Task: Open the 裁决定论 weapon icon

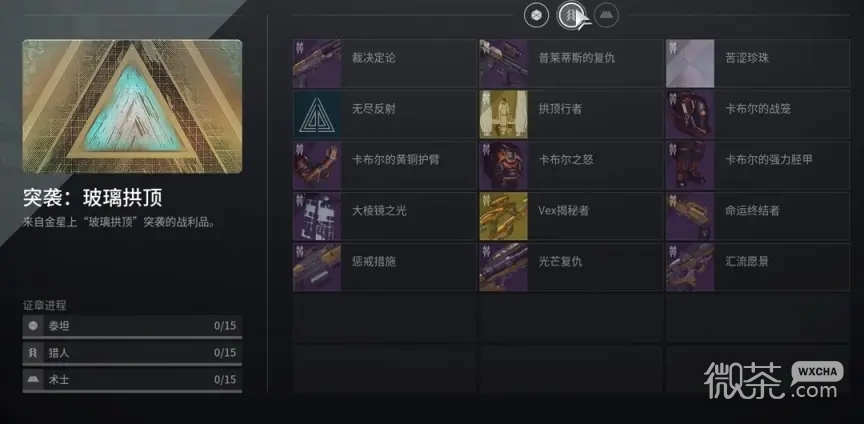Action: [x=317, y=63]
